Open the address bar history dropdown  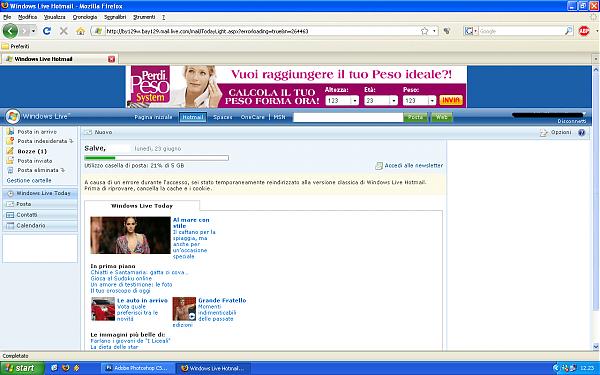(x=434, y=31)
